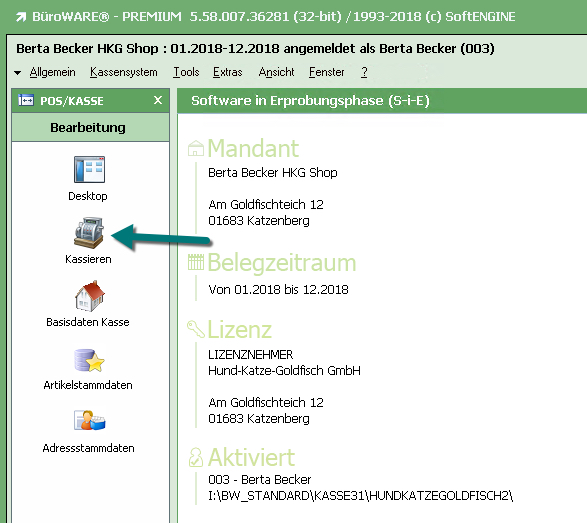Click the POS/KASSE panel icon
This screenshot has height=523, width=587.
(x=26, y=100)
